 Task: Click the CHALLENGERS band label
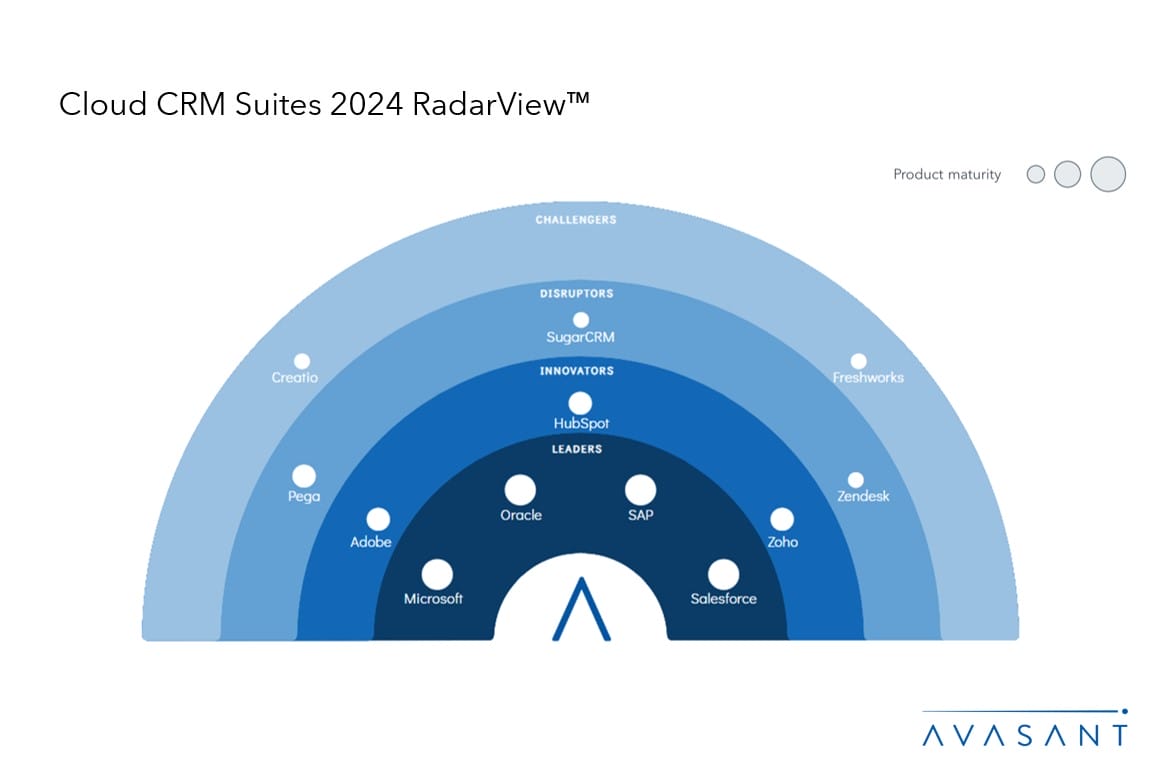pyautogui.click(x=576, y=220)
